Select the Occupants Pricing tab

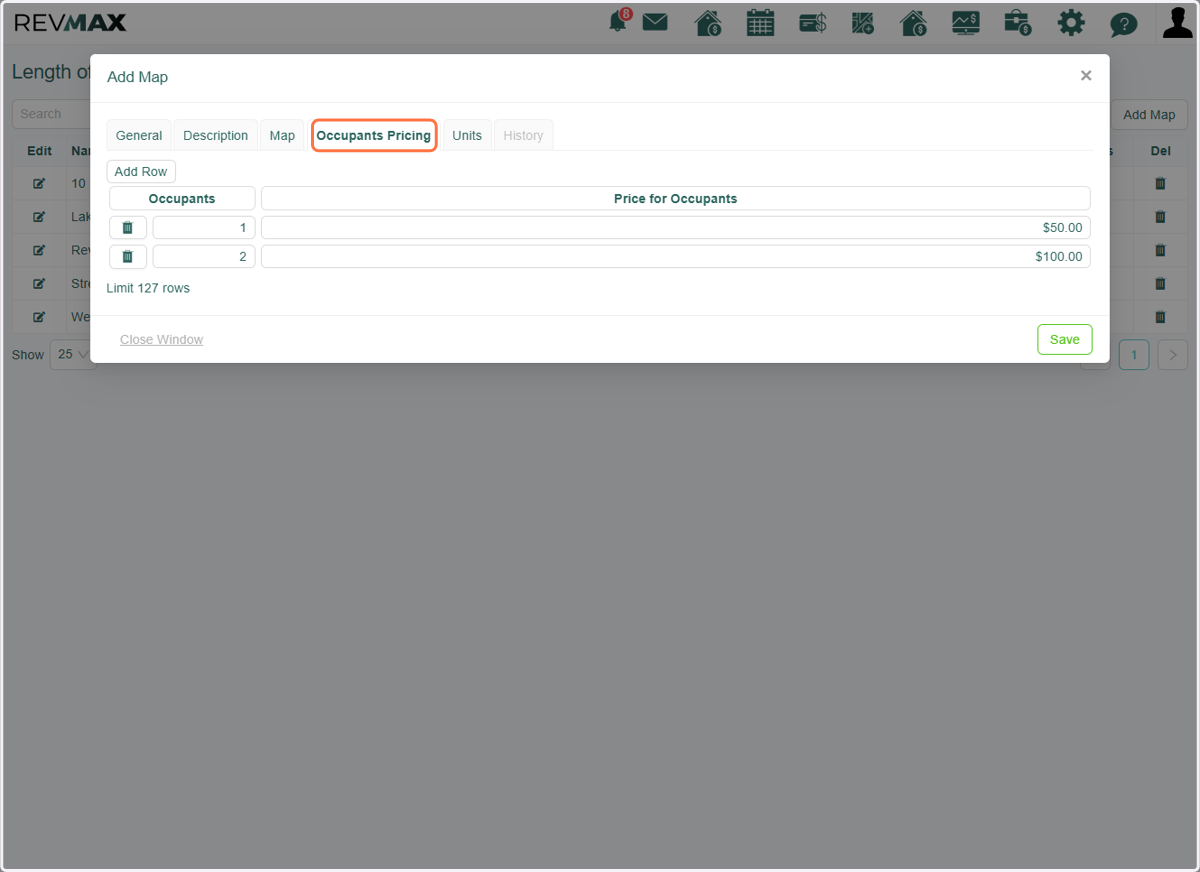(x=374, y=136)
